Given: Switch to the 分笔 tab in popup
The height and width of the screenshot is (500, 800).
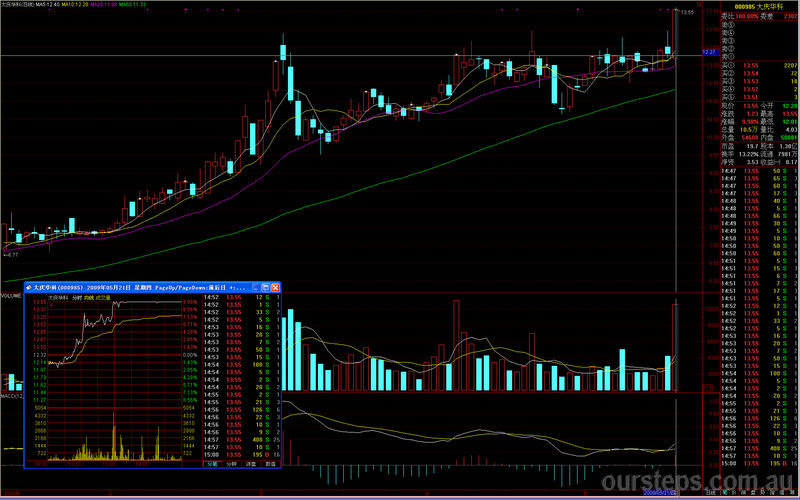Looking at the screenshot, I should (212, 464).
